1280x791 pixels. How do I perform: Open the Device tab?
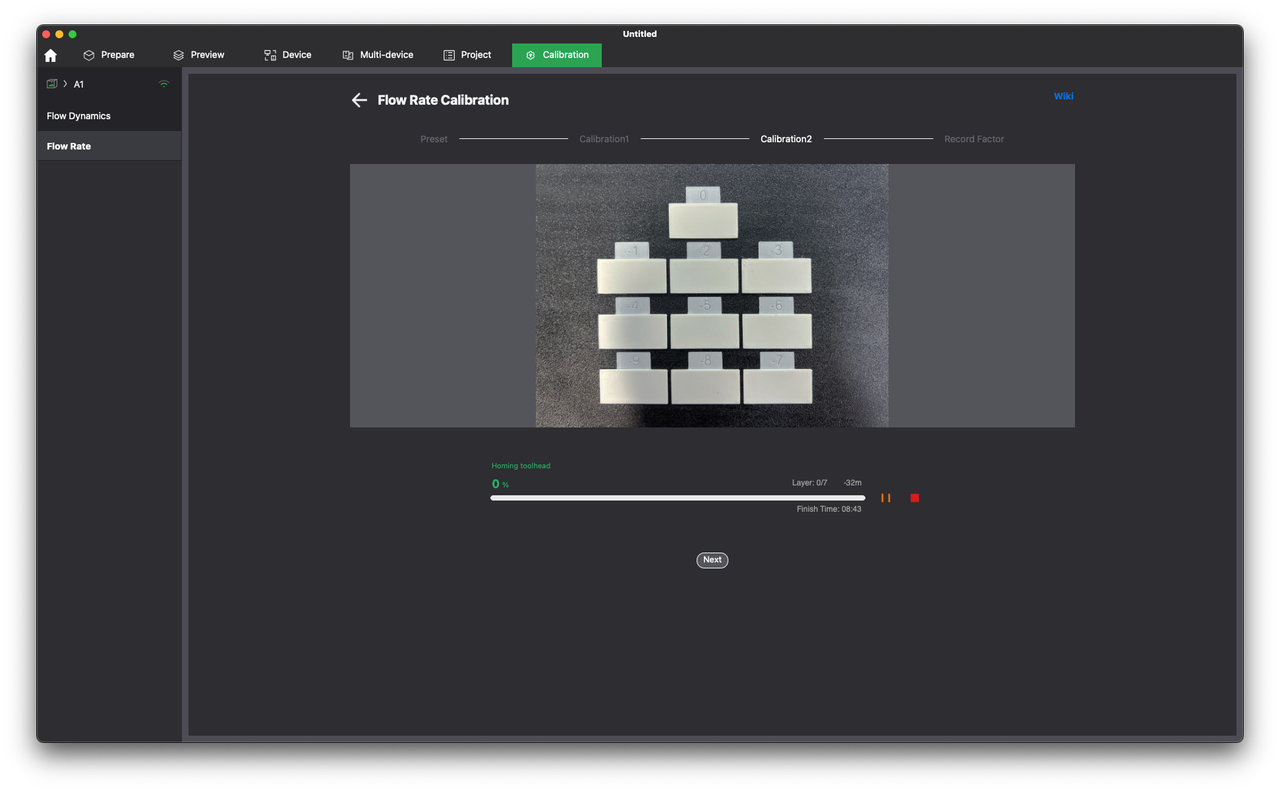pos(287,55)
